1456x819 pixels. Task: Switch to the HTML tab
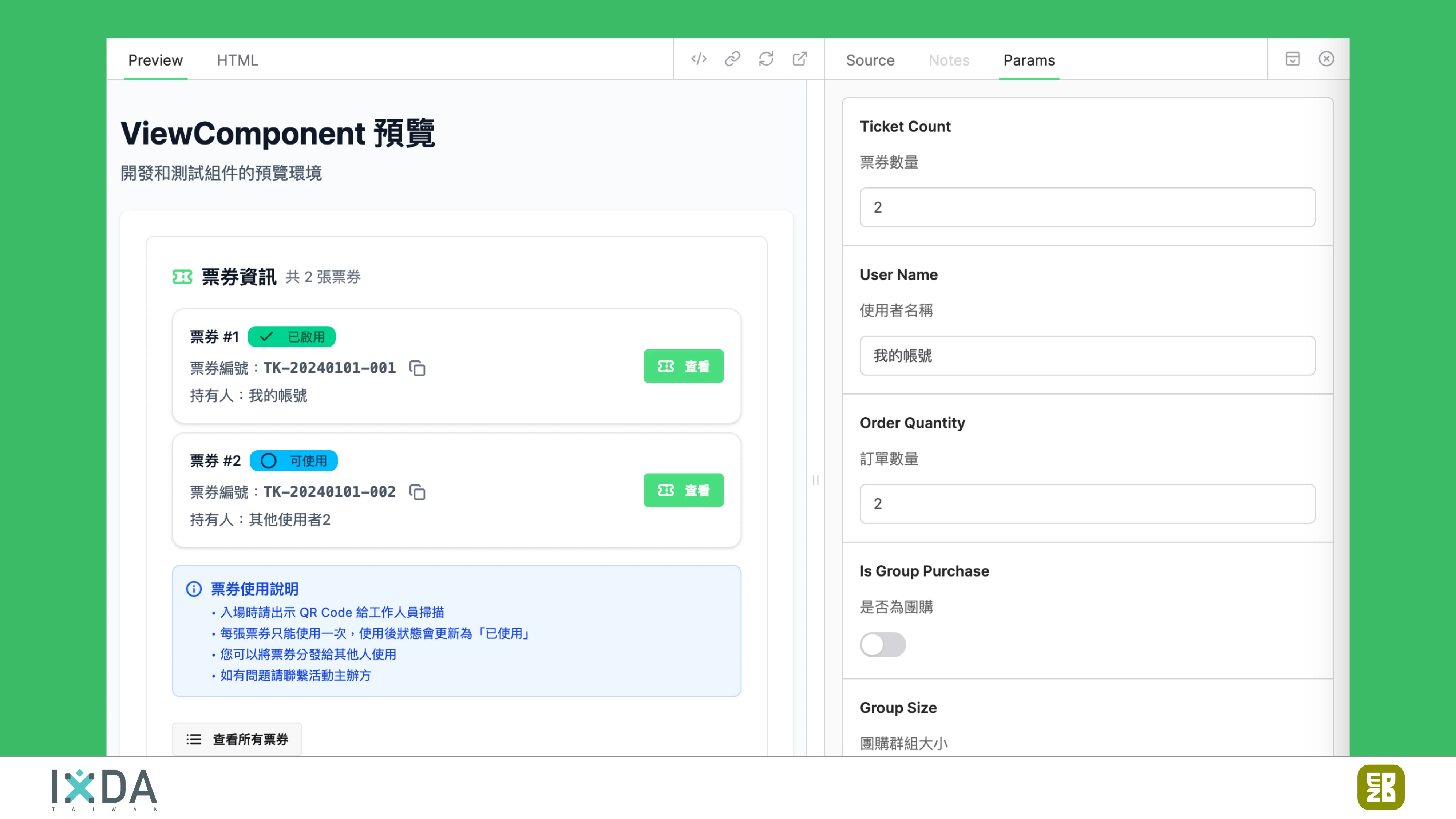(x=237, y=60)
